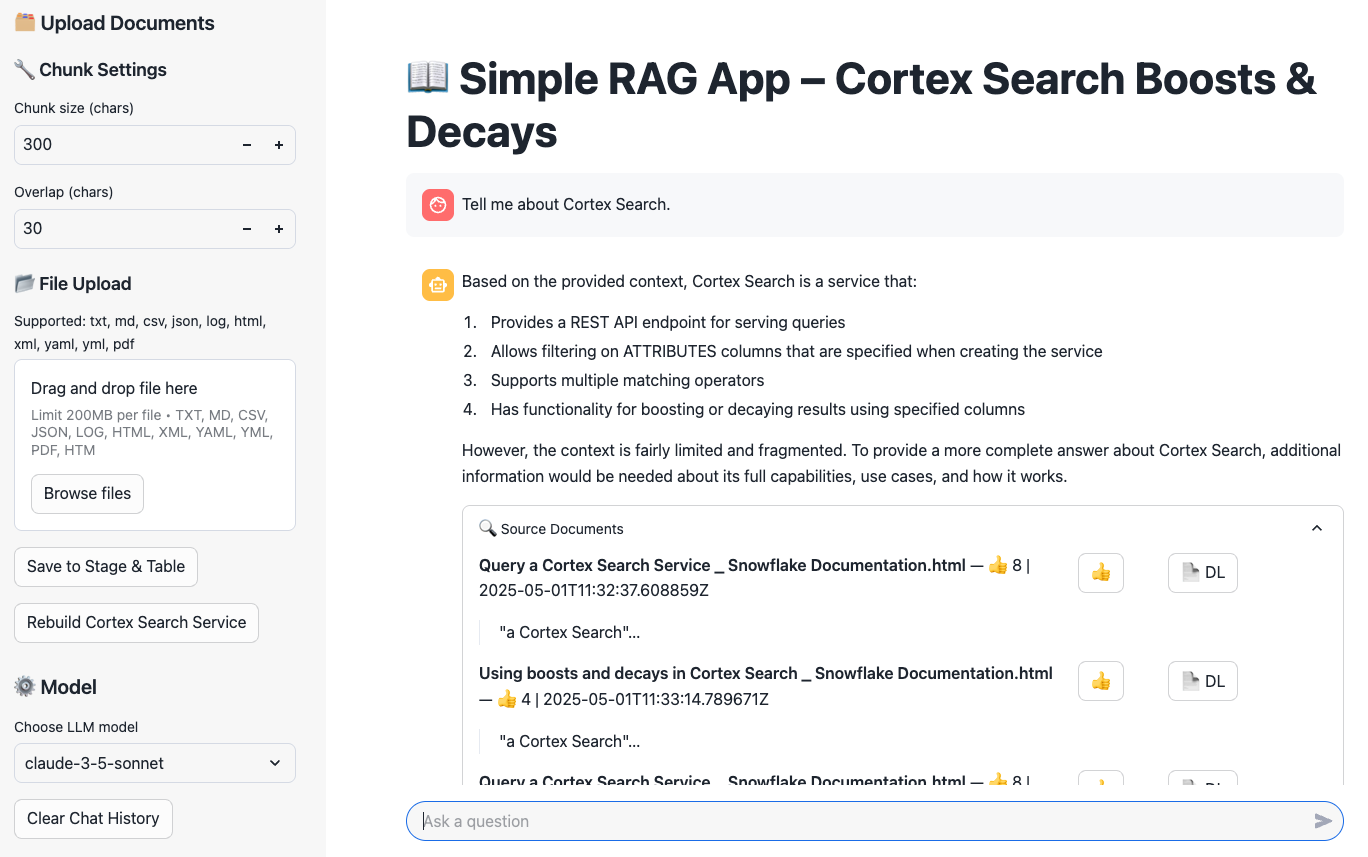Thumbs up the first Query a Cortex Search Service document

(1101, 573)
